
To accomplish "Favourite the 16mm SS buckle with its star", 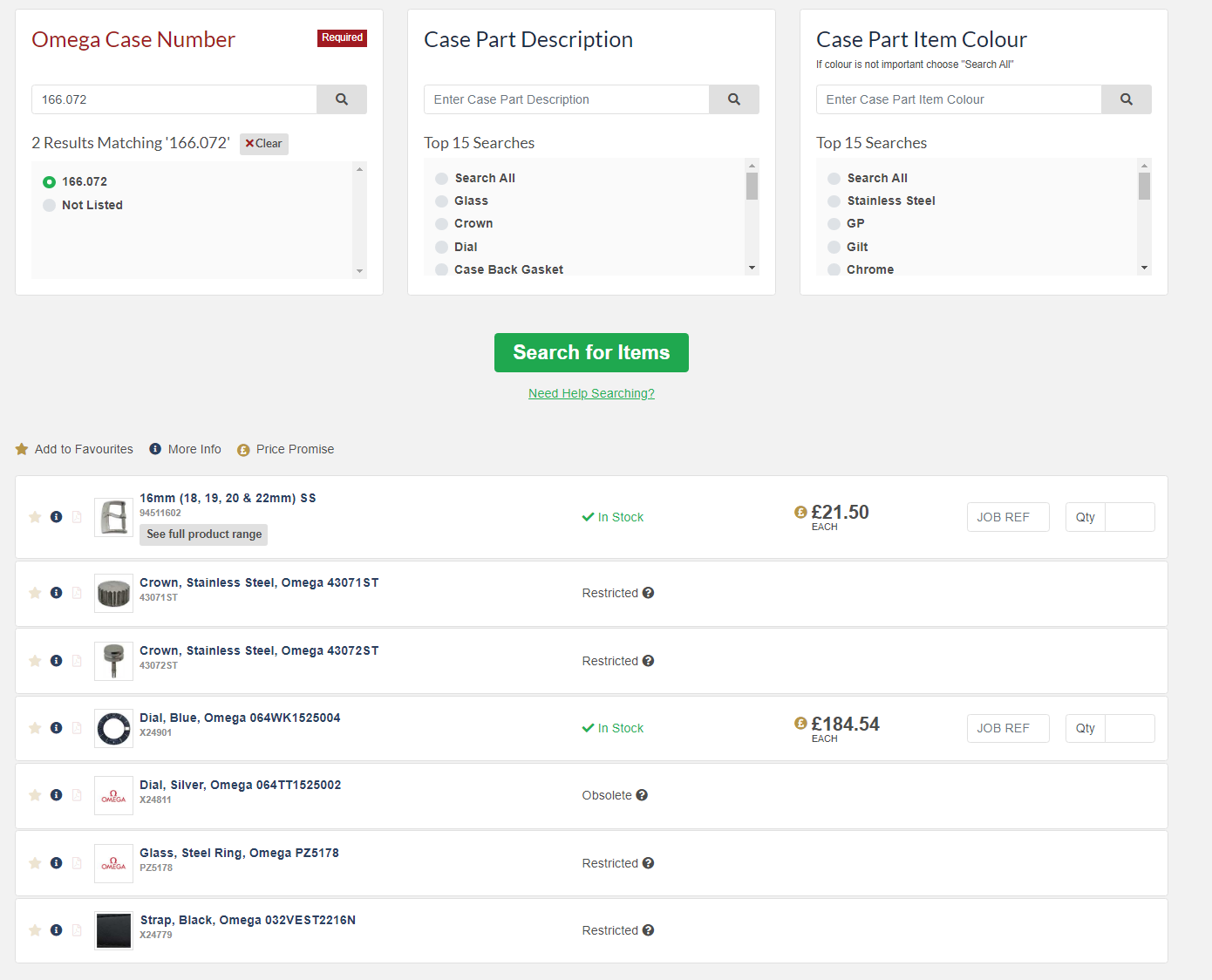I will click(35, 517).
